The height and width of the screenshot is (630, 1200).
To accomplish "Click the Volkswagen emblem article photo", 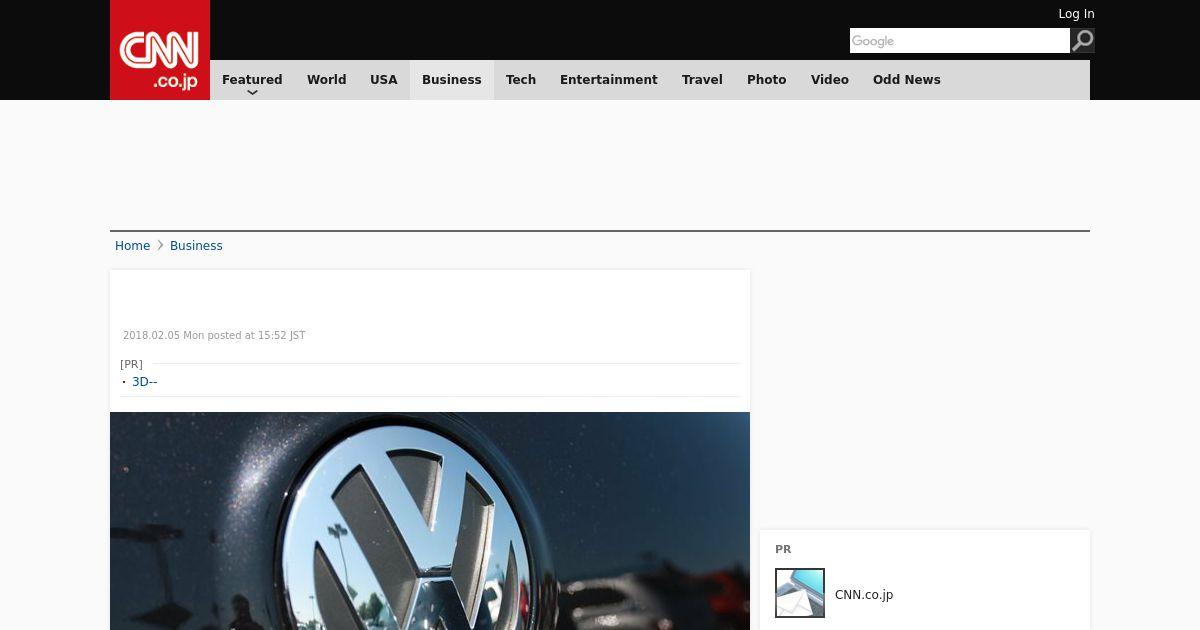I will [x=430, y=521].
